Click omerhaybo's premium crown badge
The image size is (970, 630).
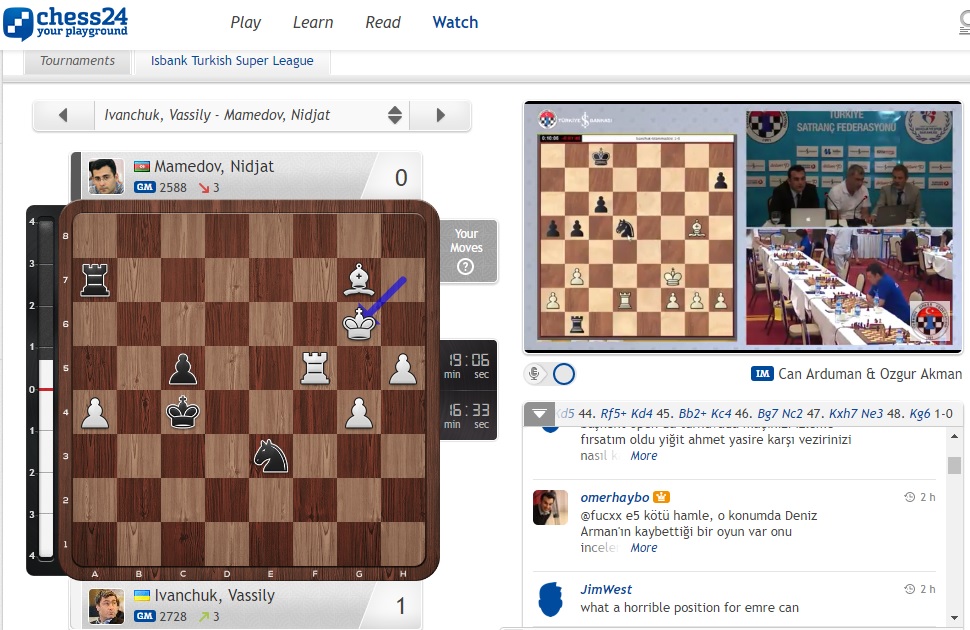point(661,497)
